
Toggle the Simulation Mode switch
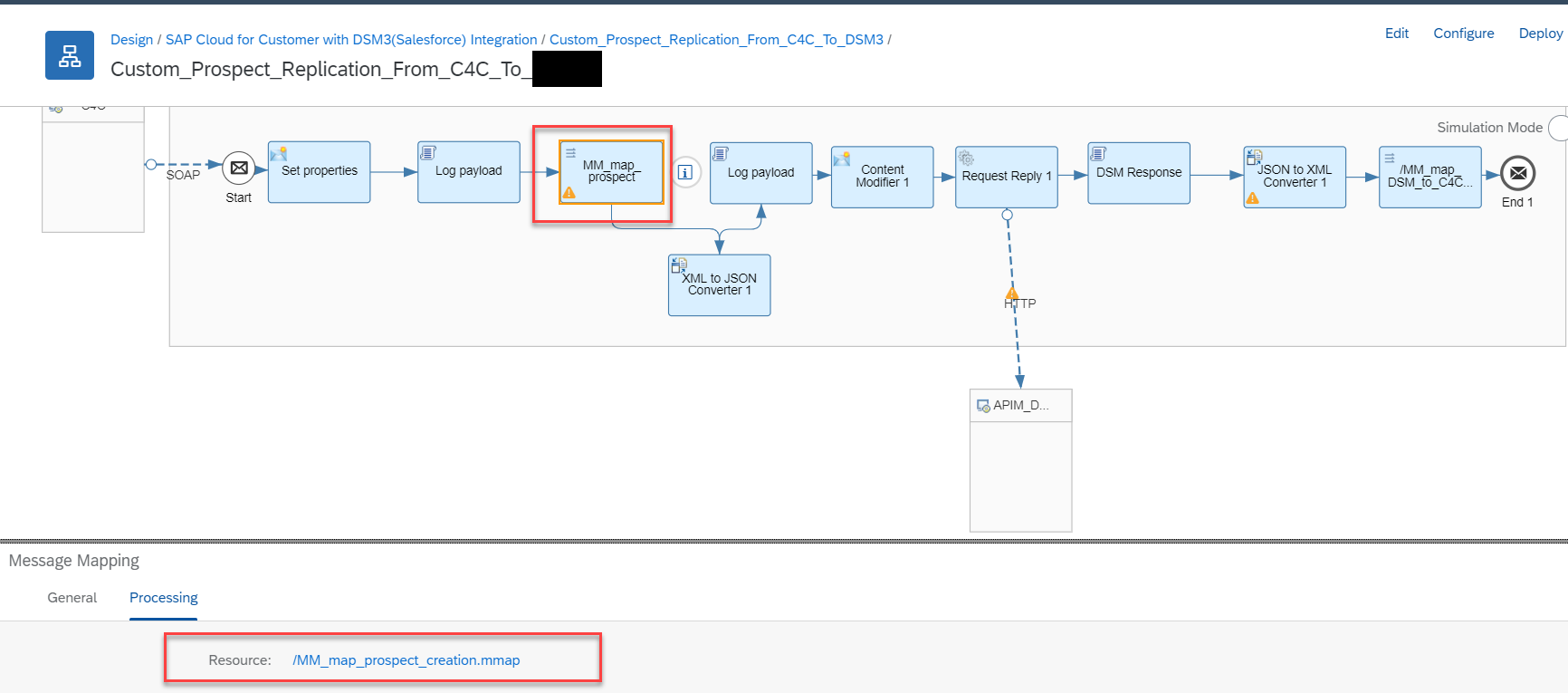[1558, 128]
